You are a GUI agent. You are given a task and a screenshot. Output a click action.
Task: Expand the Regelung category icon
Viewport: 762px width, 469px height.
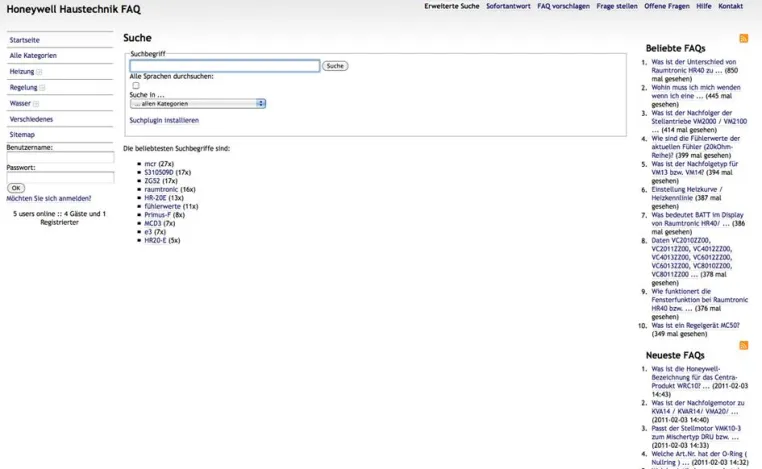(x=42, y=88)
